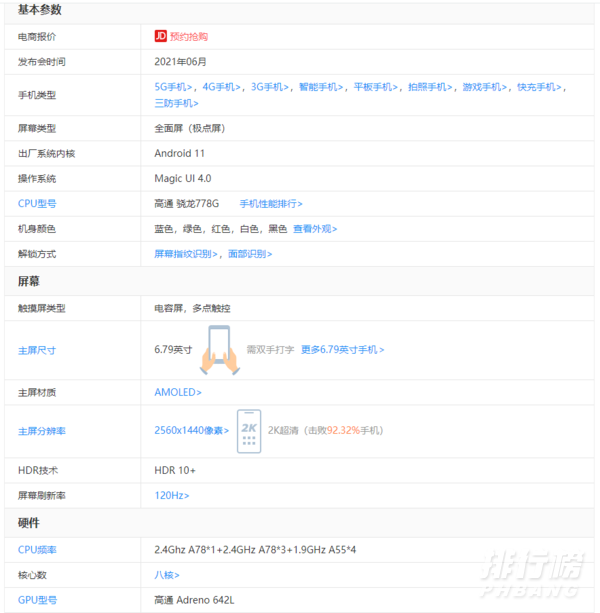This screenshot has height=613, width=600.
Task: Open the 预约抢购 purchase link
Action: pos(188,36)
